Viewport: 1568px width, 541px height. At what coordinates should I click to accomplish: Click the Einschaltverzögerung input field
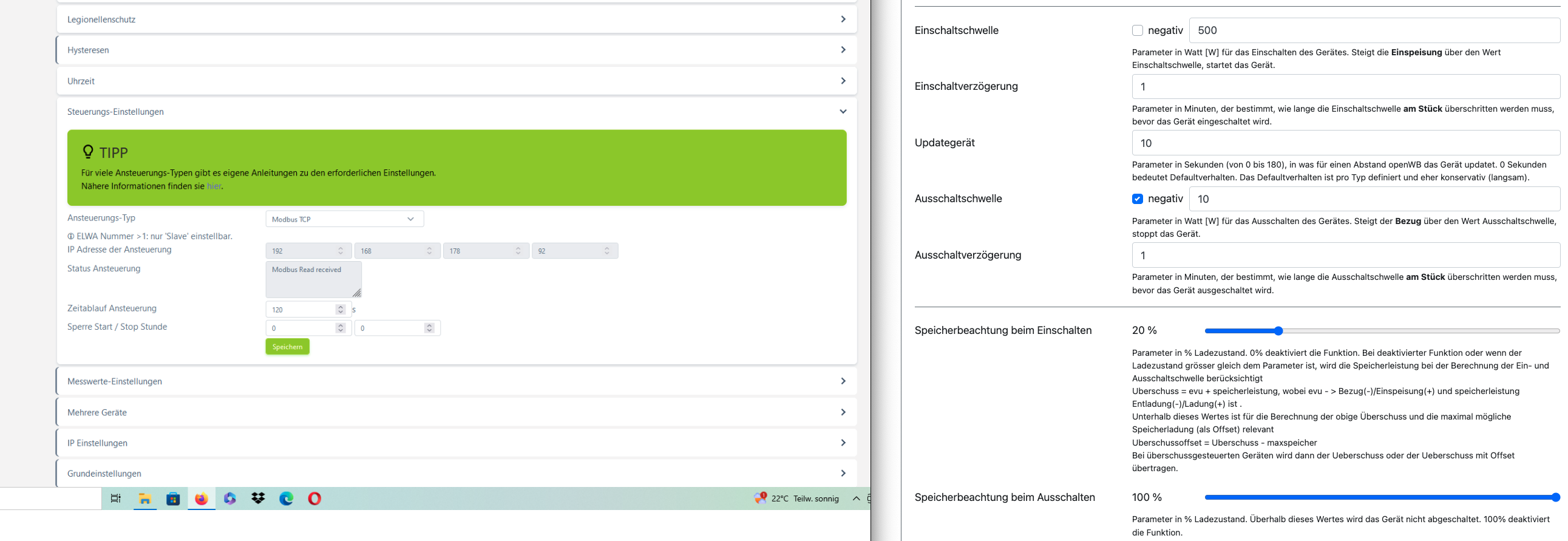tap(1345, 87)
